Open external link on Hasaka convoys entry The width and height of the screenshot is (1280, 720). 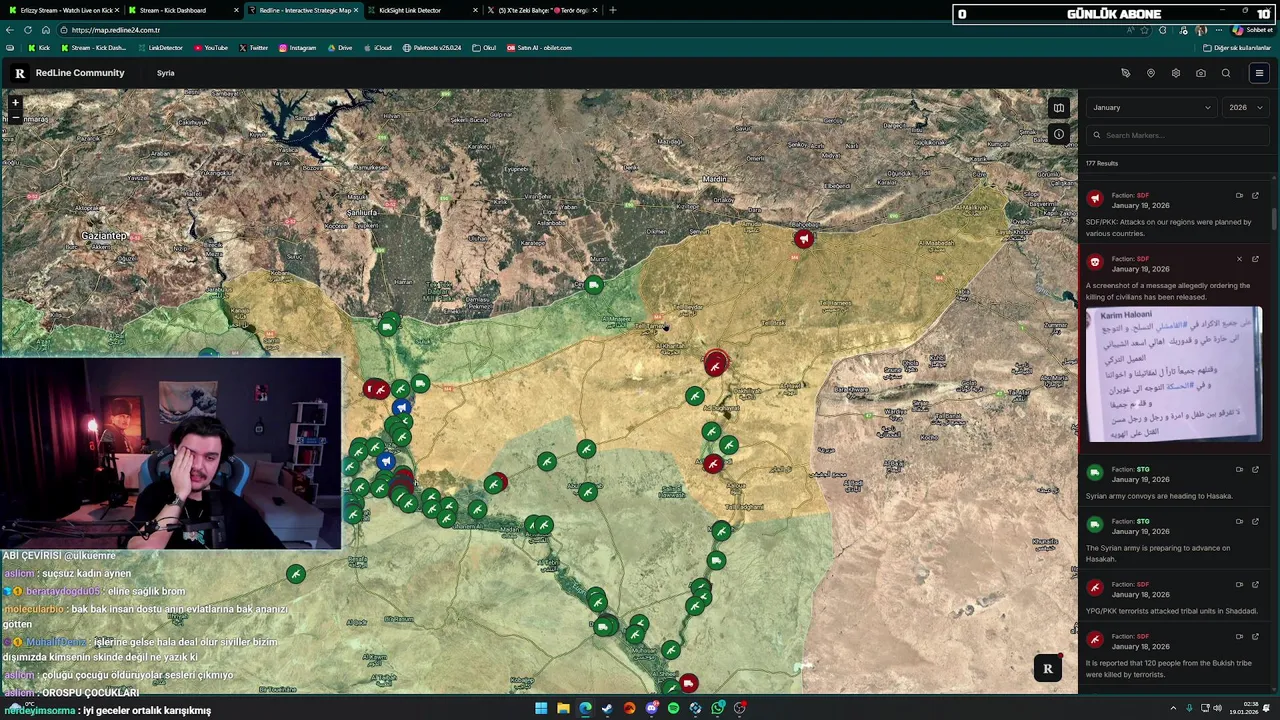(1255, 469)
